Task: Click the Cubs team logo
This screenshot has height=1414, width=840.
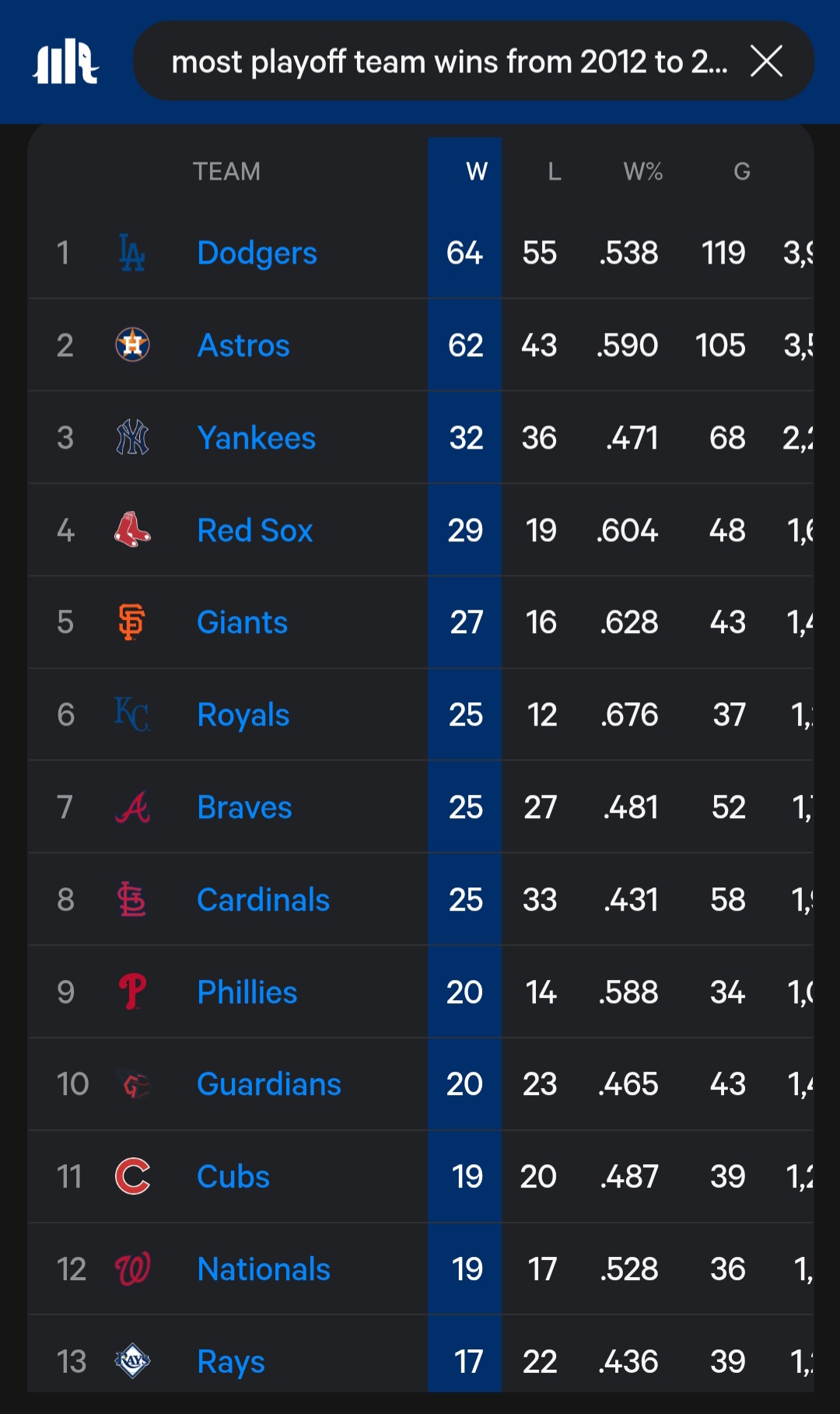Action: click(x=132, y=1176)
